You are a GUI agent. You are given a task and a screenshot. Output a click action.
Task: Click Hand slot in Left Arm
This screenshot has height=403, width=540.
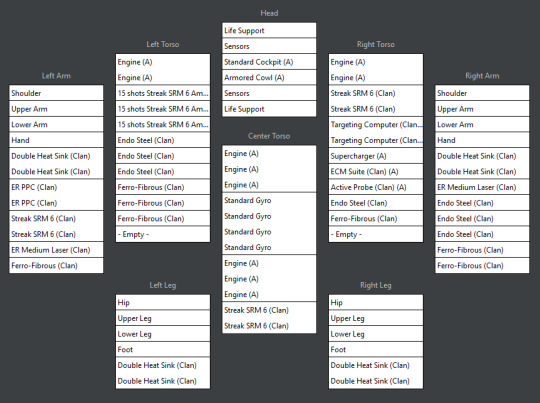[x=56, y=140]
